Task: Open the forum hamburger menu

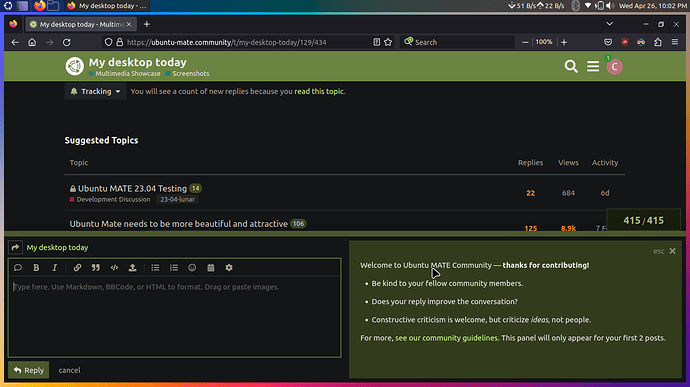Action: click(593, 66)
